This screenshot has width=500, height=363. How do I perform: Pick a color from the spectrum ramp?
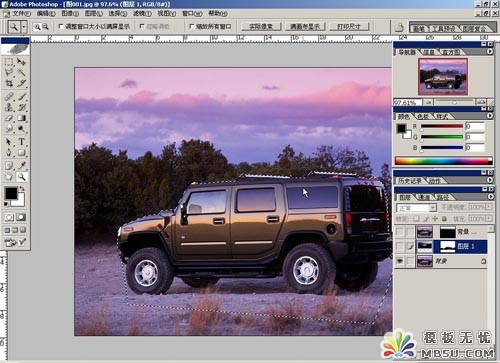tap(444, 161)
